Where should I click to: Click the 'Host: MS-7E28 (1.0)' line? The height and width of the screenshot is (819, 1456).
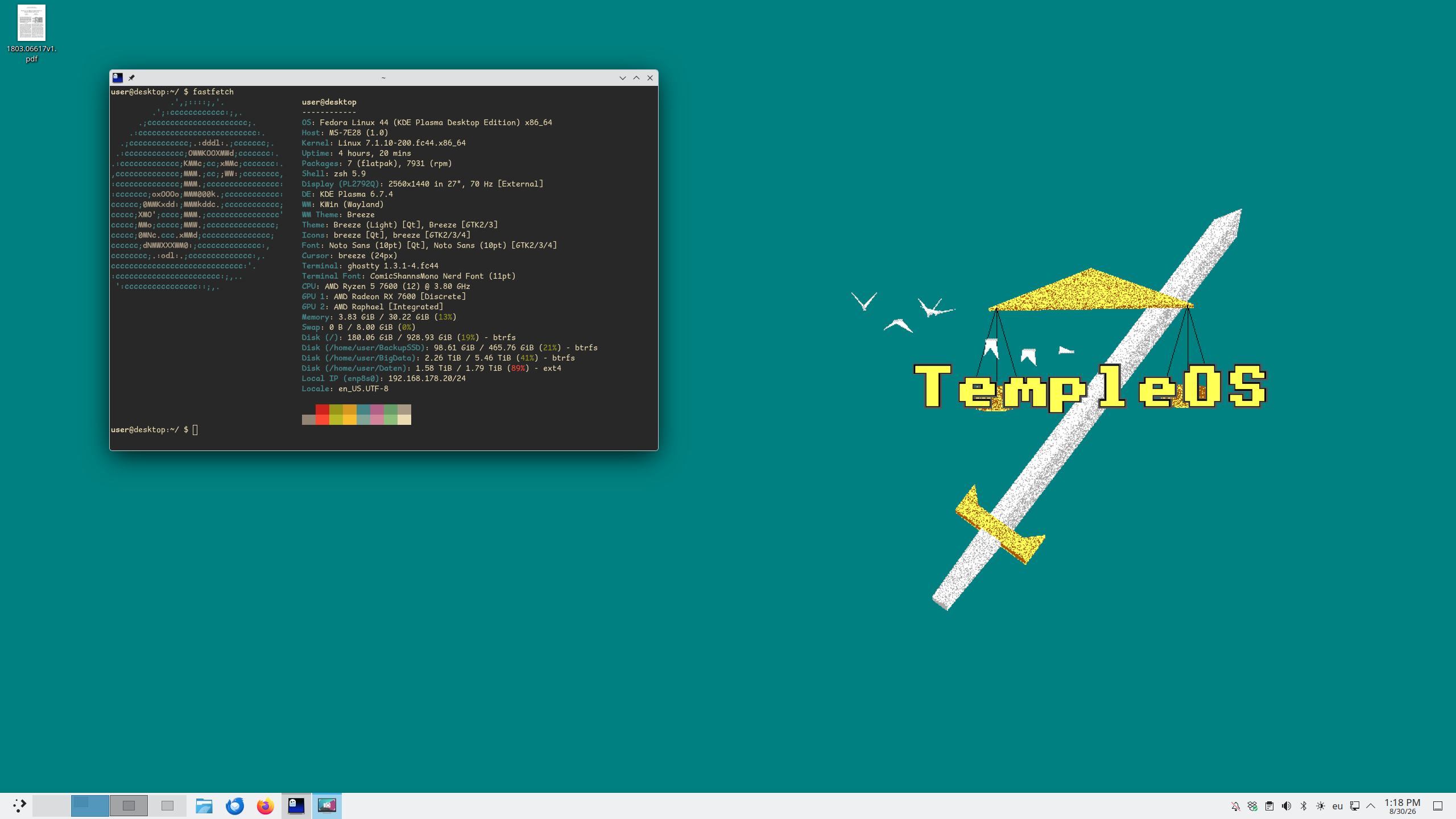pos(345,133)
